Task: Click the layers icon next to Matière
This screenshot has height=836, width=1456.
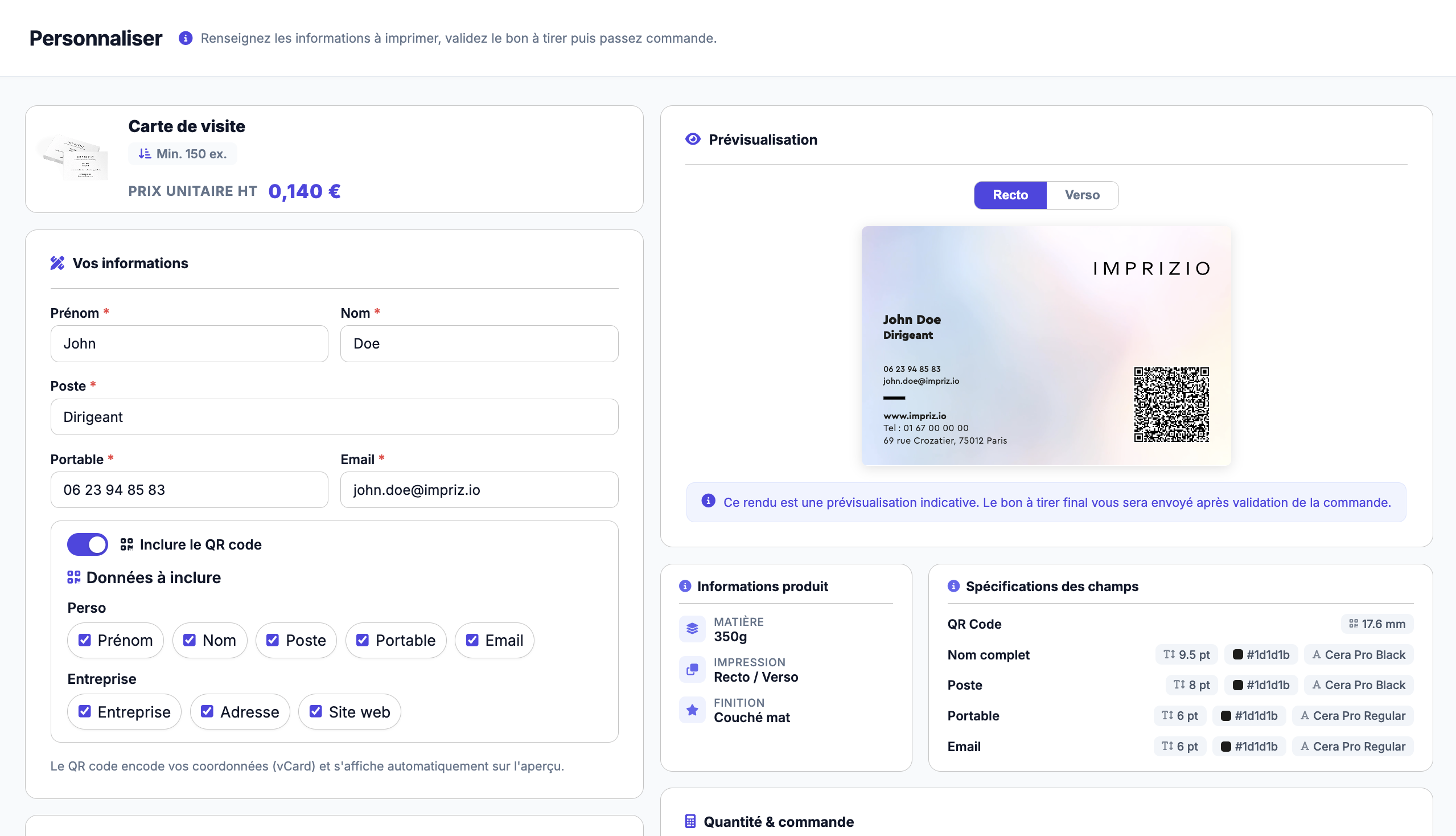Action: tap(692, 629)
